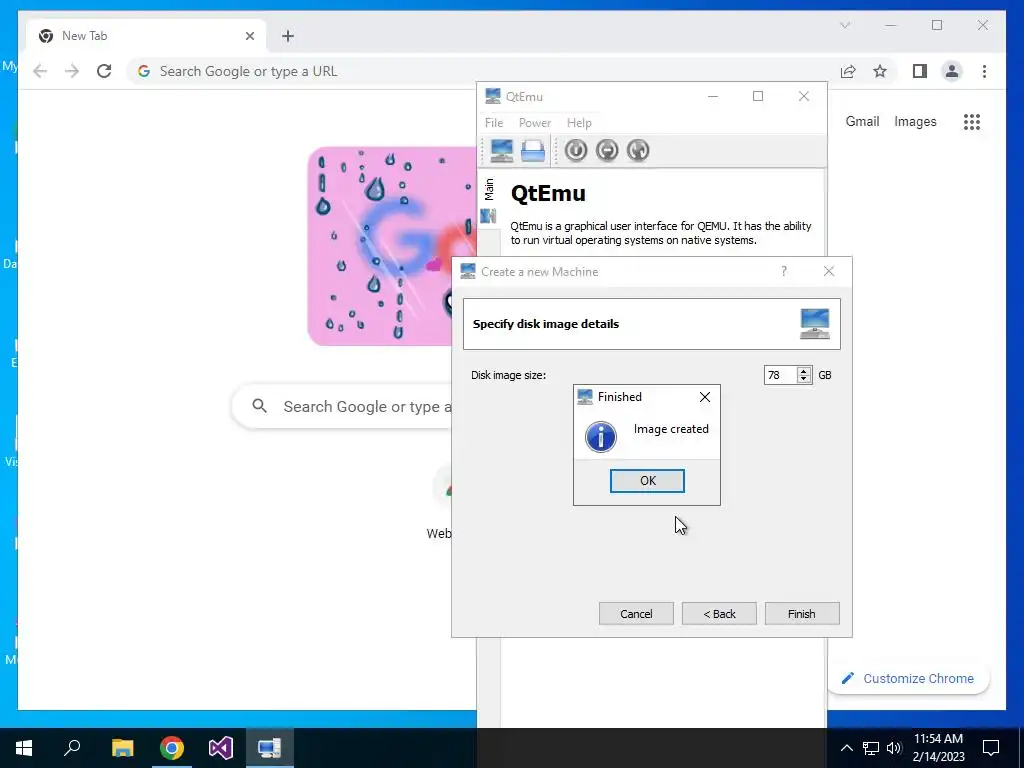The height and width of the screenshot is (768, 1024).
Task: Click the pause machine icon in QtEmu toolbar
Action: [607, 151]
